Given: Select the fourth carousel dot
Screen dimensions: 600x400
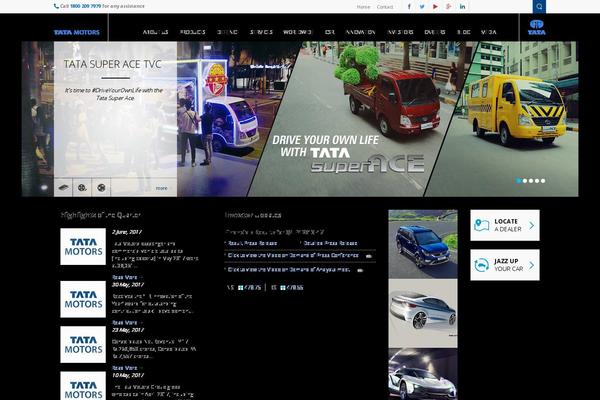Looking at the screenshot, I should 537,181.
